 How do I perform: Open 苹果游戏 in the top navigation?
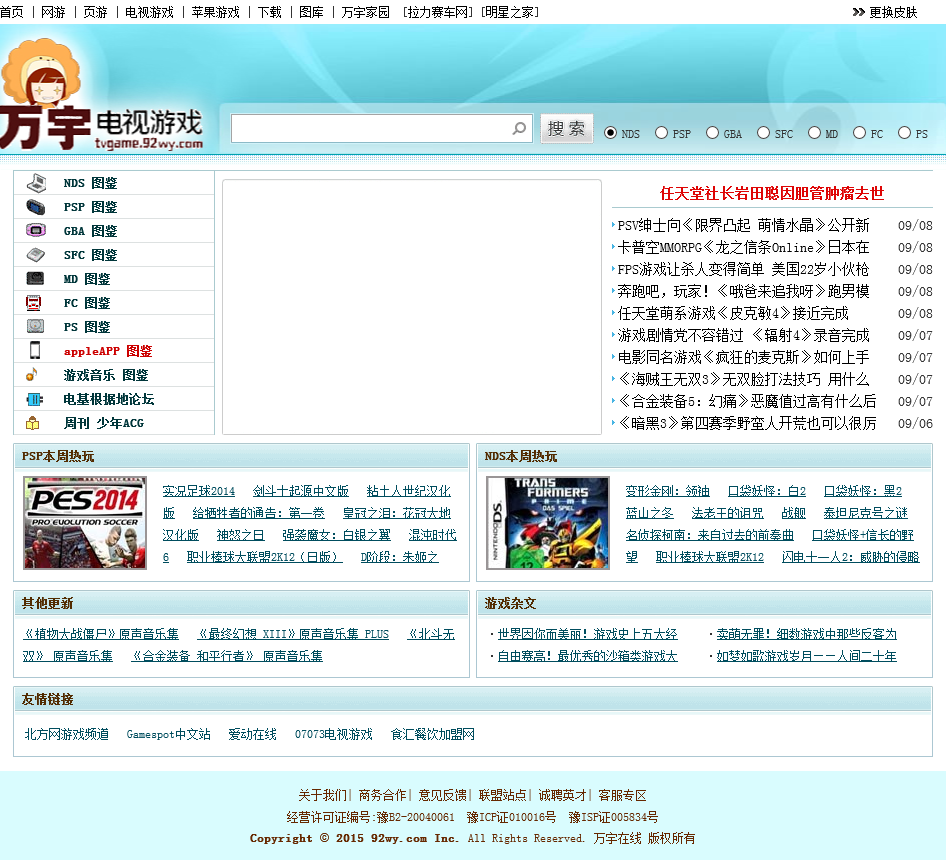pyautogui.click(x=215, y=12)
